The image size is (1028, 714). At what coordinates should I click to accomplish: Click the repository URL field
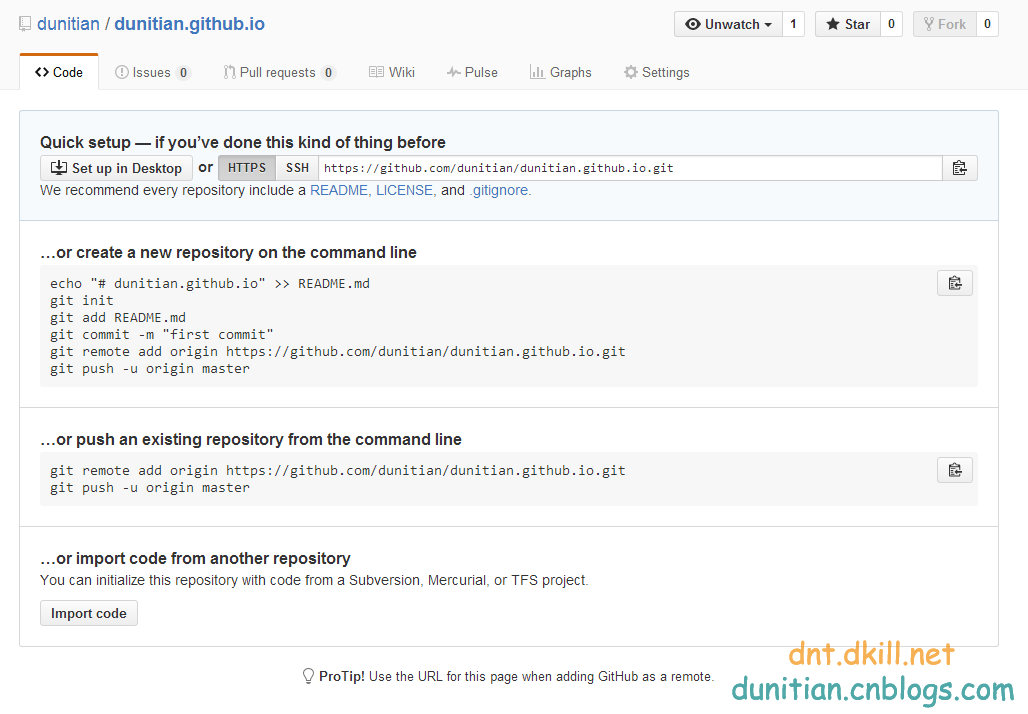(630, 169)
